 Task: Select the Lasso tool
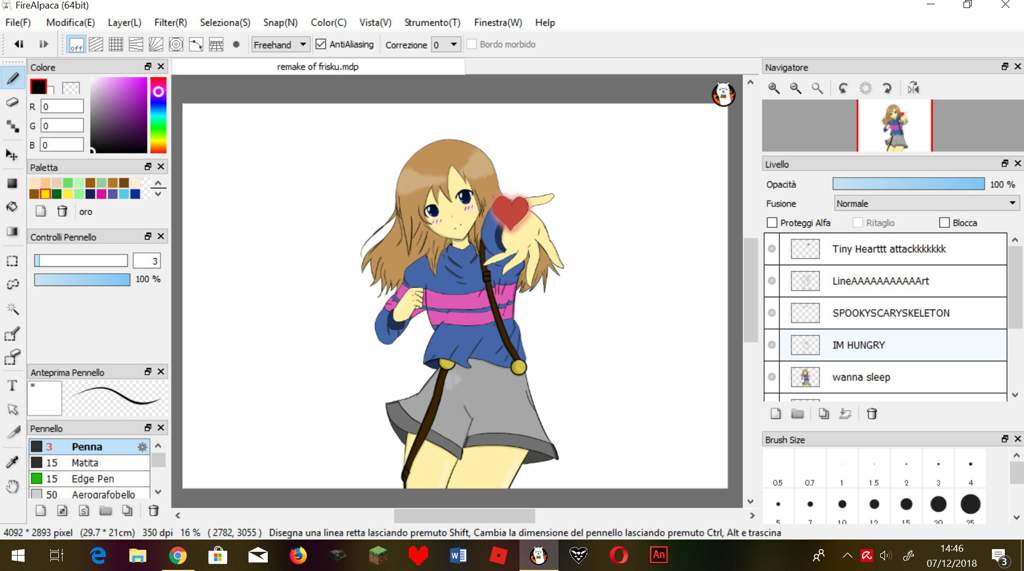pyautogui.click(x=12, y=284)
